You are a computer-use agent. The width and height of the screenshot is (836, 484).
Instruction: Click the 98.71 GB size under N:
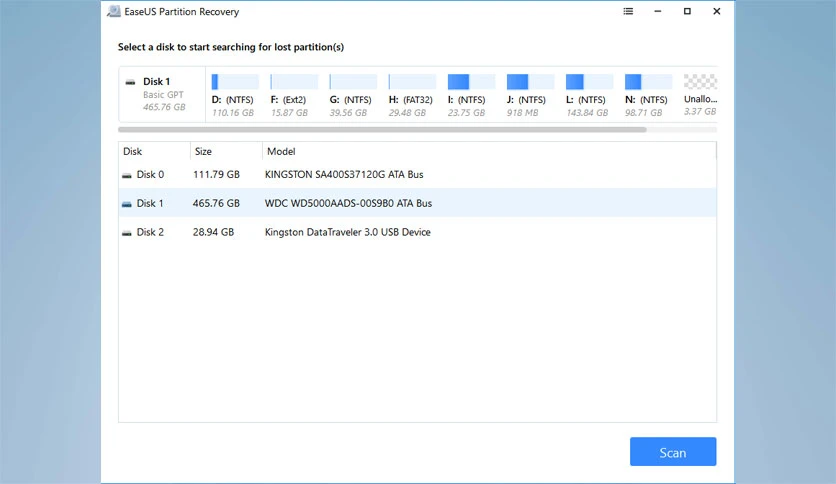click(644, 112)
